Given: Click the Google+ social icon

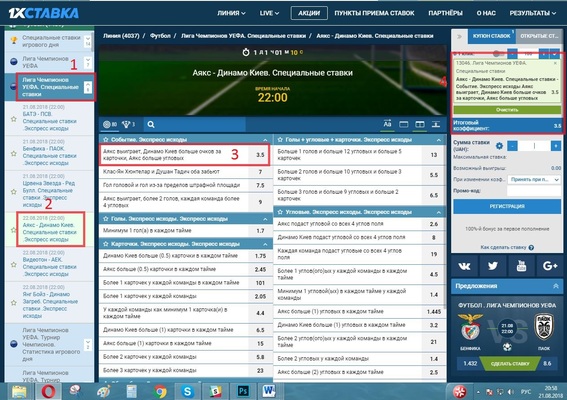Looking at the screenshot, I should [550, 267].
